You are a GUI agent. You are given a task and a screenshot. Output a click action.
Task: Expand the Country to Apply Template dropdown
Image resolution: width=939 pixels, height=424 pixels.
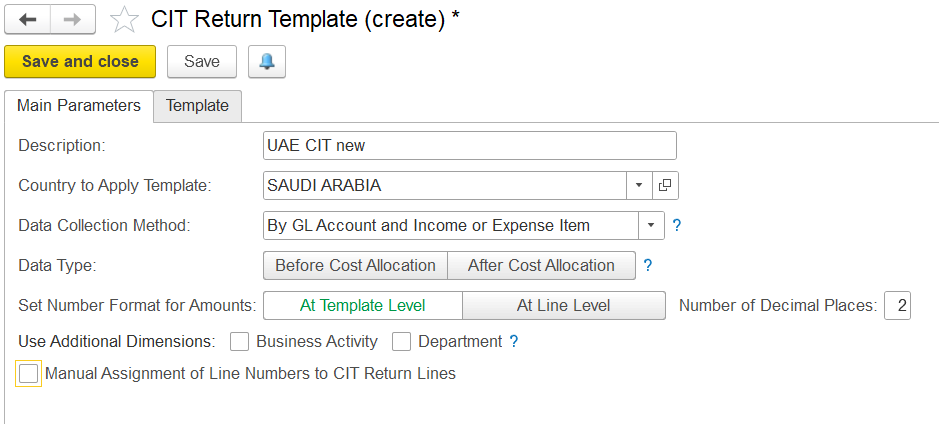[x=638, y=186]
